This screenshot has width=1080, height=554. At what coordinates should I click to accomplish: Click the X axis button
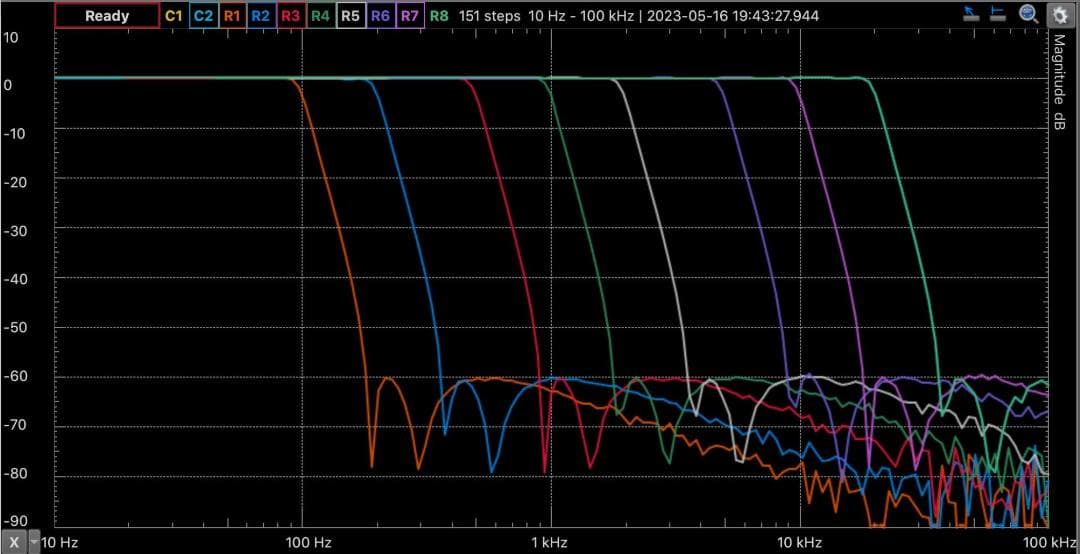14,542
